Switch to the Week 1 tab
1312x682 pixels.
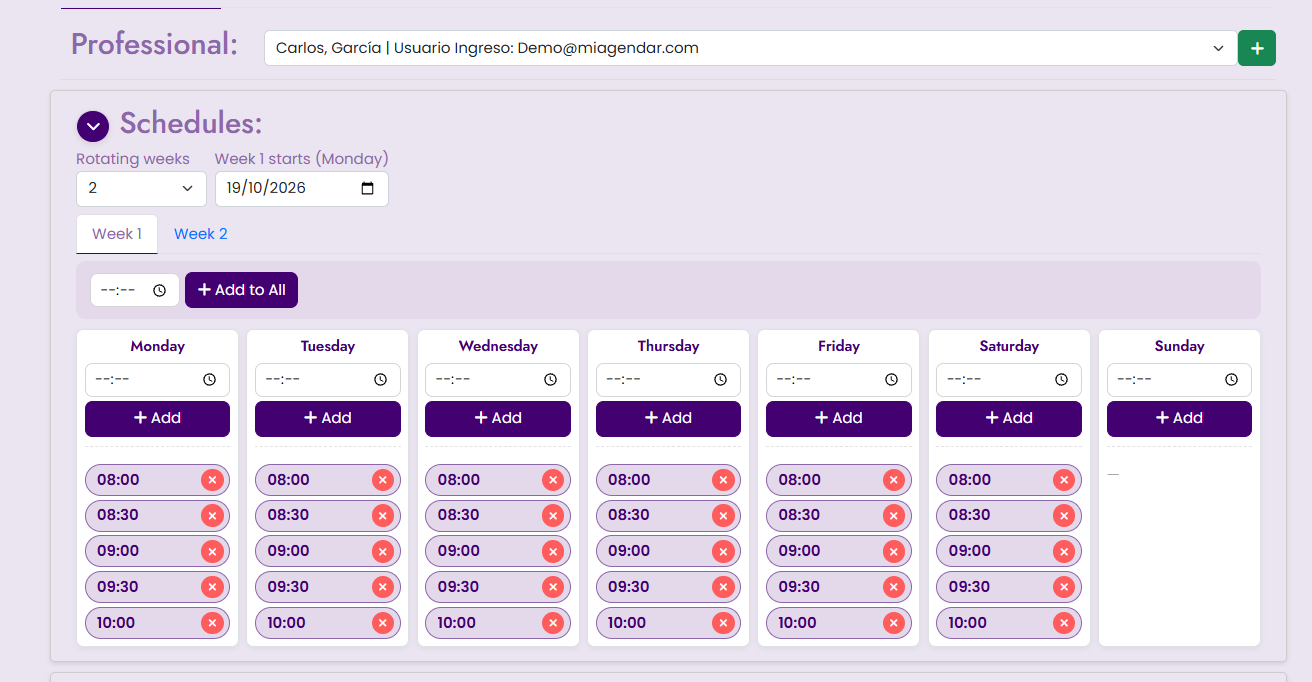point(117,234)
